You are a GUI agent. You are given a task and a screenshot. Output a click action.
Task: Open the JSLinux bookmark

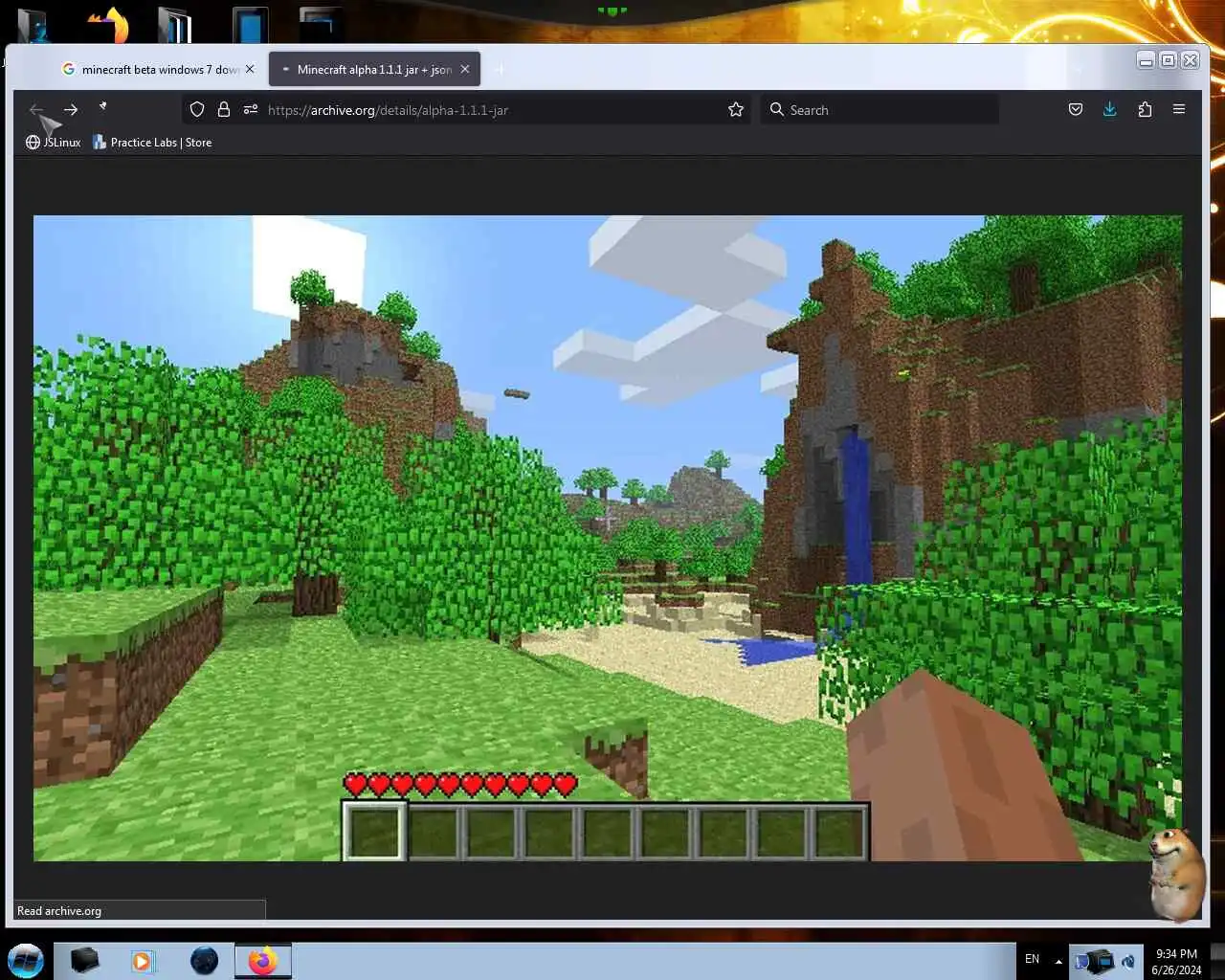pos(53,143)
